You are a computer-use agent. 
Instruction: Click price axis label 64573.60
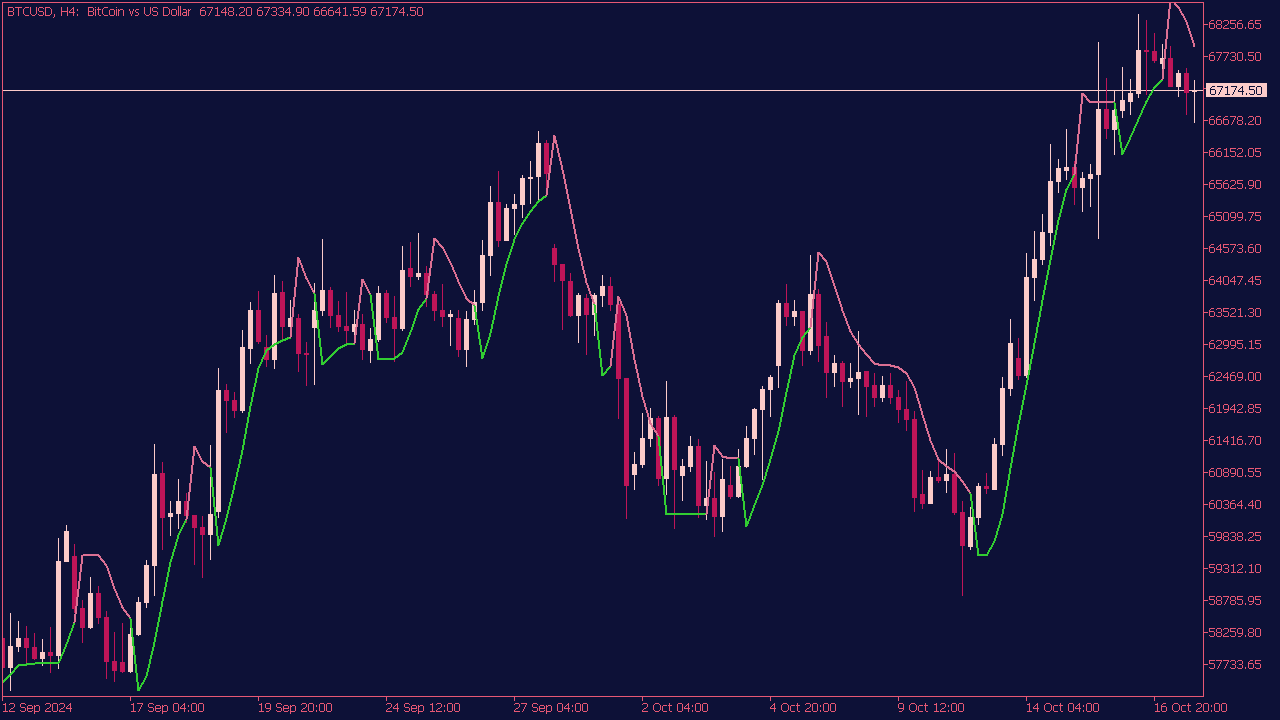click(1235, 248)
